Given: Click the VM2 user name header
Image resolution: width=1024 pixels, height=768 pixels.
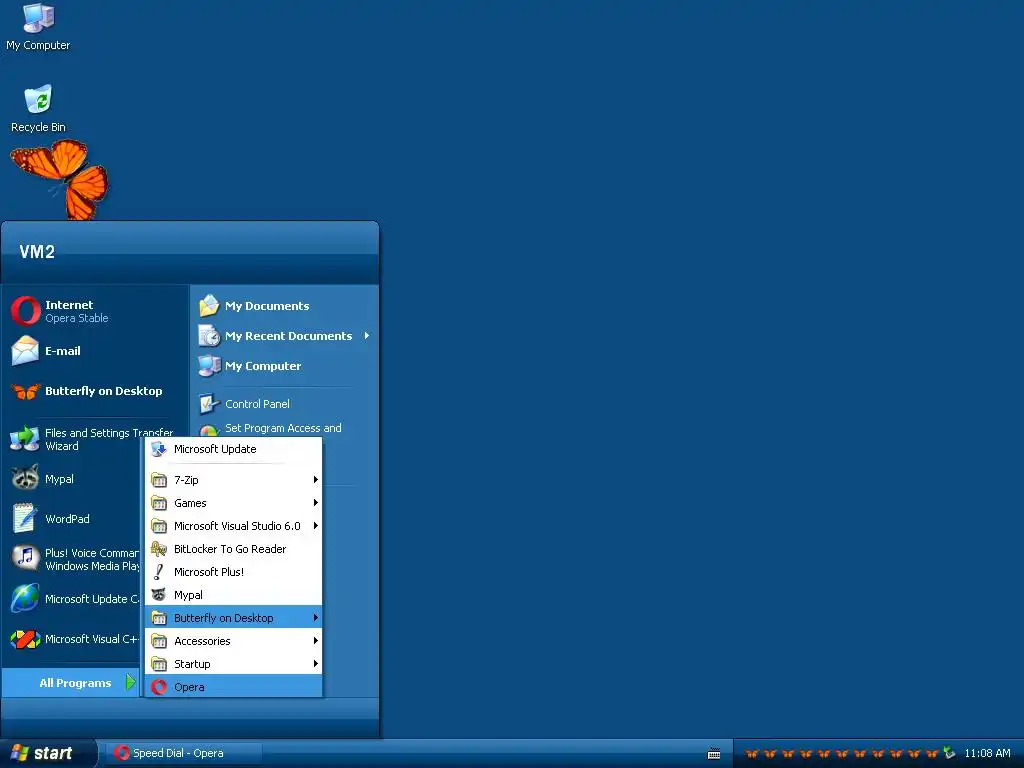Looking at the screenshot, I should [x=37, y=252].
